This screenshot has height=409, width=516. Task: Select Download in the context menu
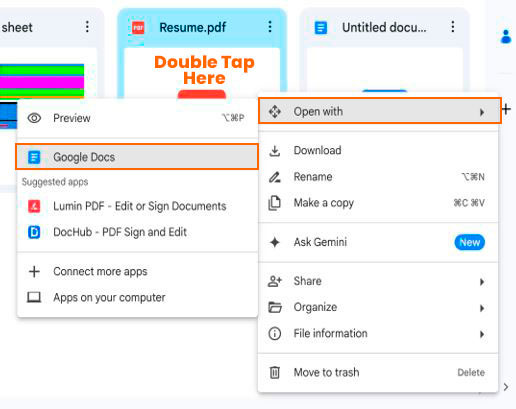tap(378, 151)
